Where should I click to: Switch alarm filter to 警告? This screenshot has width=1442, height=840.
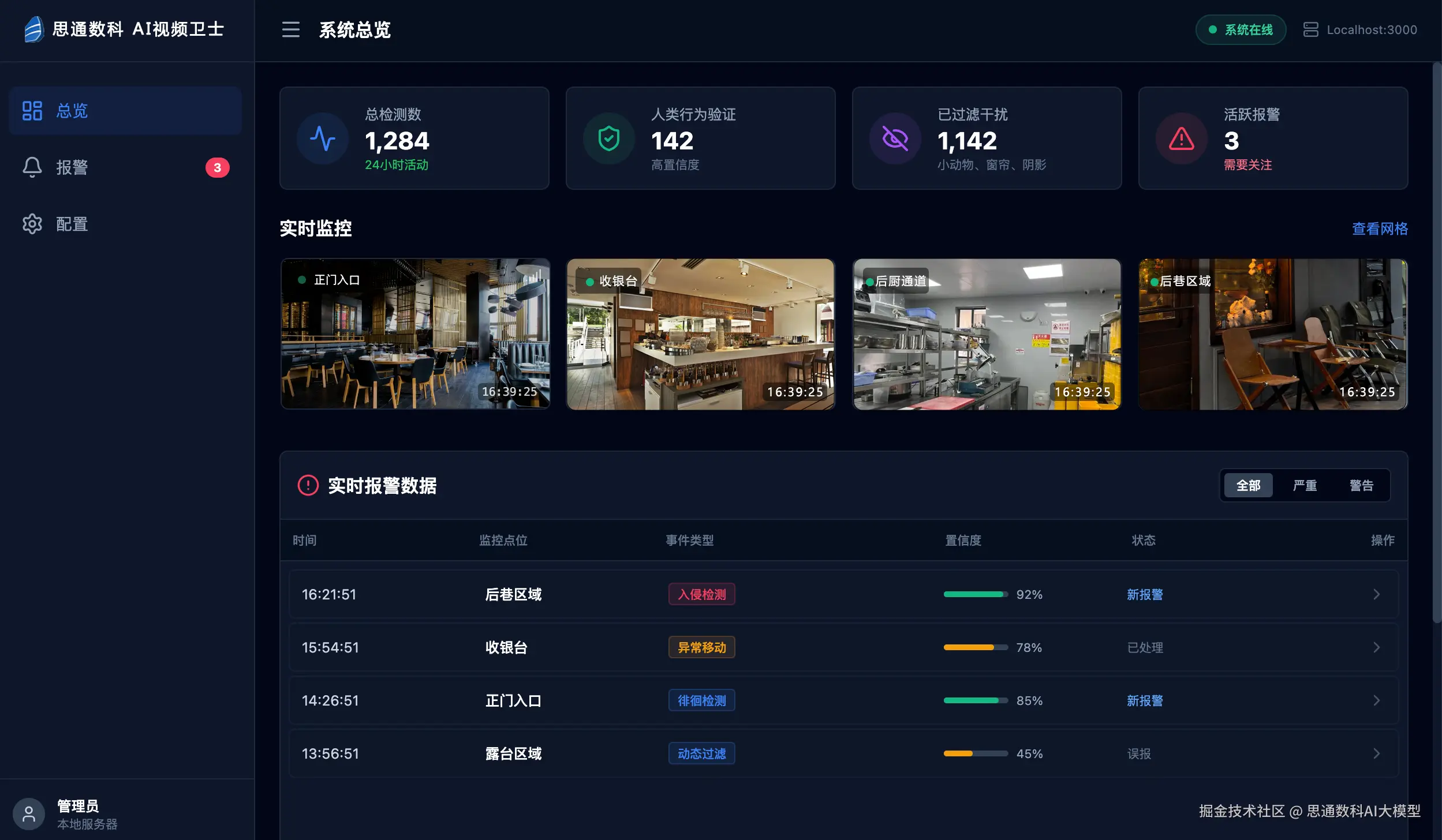(x=1361, y=485)
